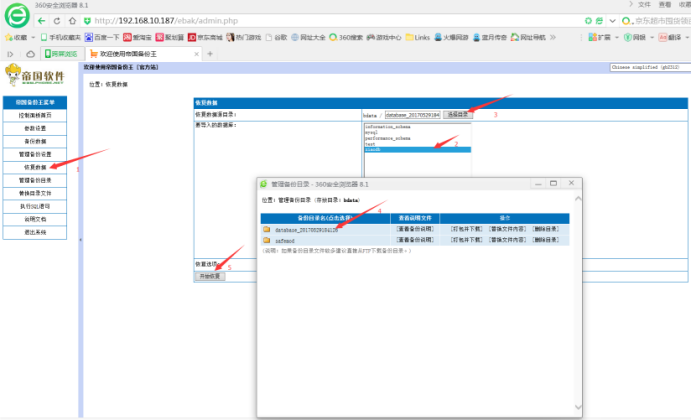Toggle the sidebar panel icon in tab bar
Screen dimensions: 692x420
tap(10, 54)
